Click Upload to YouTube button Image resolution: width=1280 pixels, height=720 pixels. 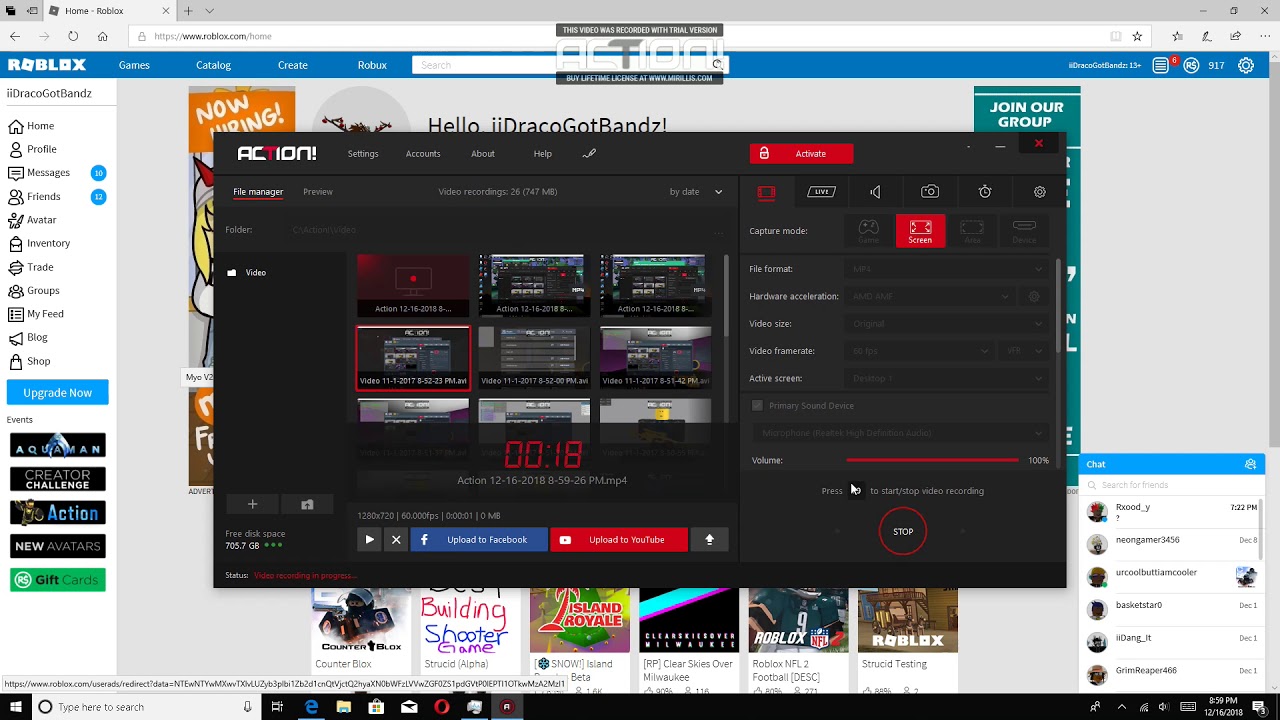(x=619, y=540)
